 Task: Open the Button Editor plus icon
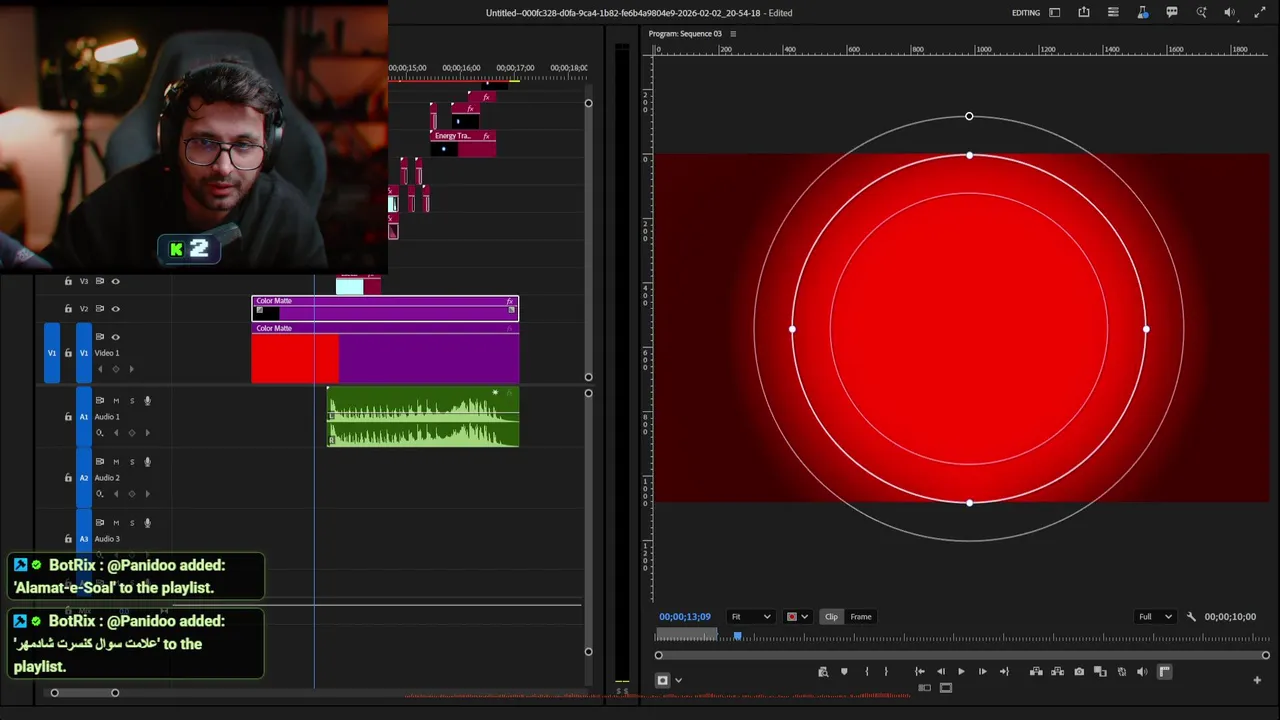click(x=1257, y=680)
